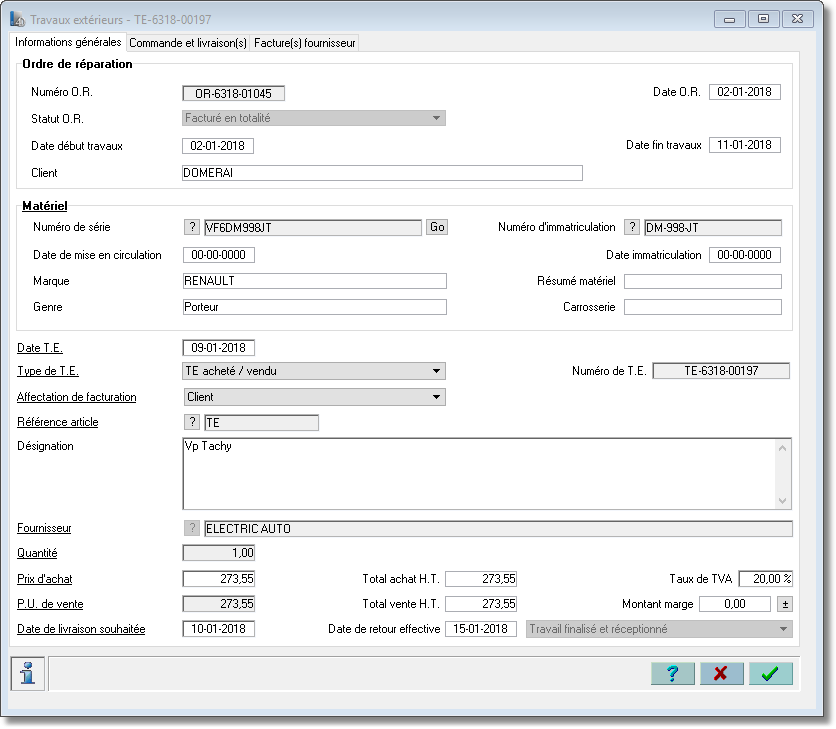This screenshot has height=729, width=836.
Task: Click the P.U. de vente input field
Action: point(219,604)
